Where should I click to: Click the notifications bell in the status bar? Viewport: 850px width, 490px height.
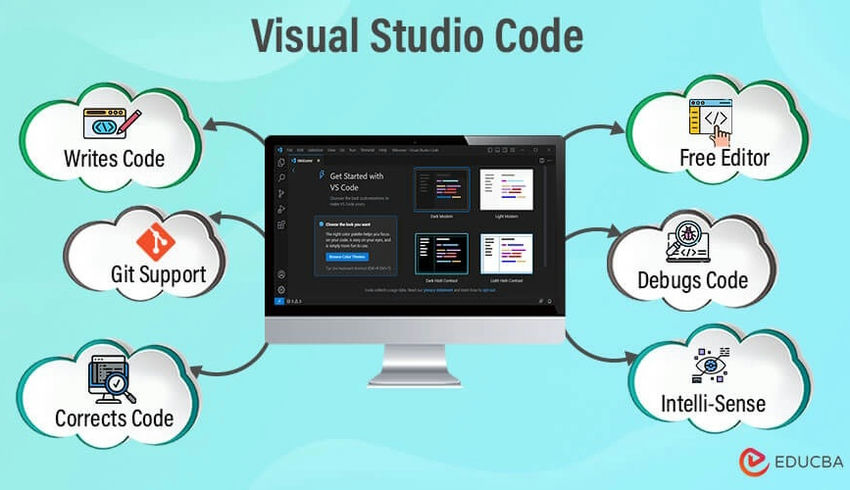(x=550, y=301)
